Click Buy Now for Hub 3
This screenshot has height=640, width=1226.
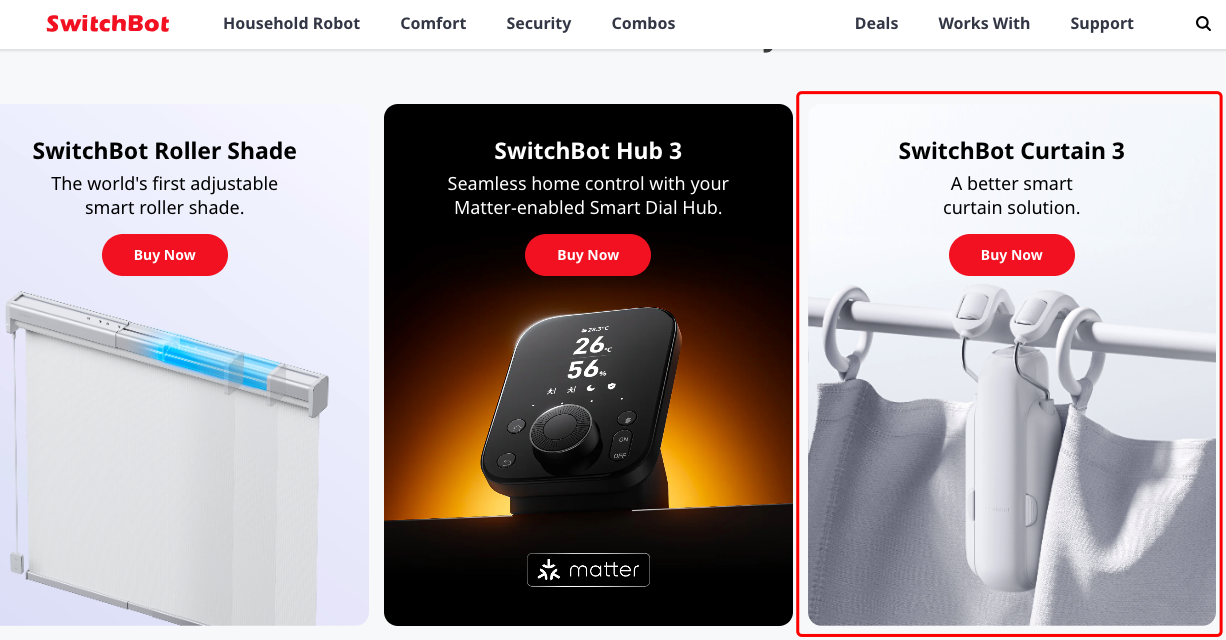[588, 255]
